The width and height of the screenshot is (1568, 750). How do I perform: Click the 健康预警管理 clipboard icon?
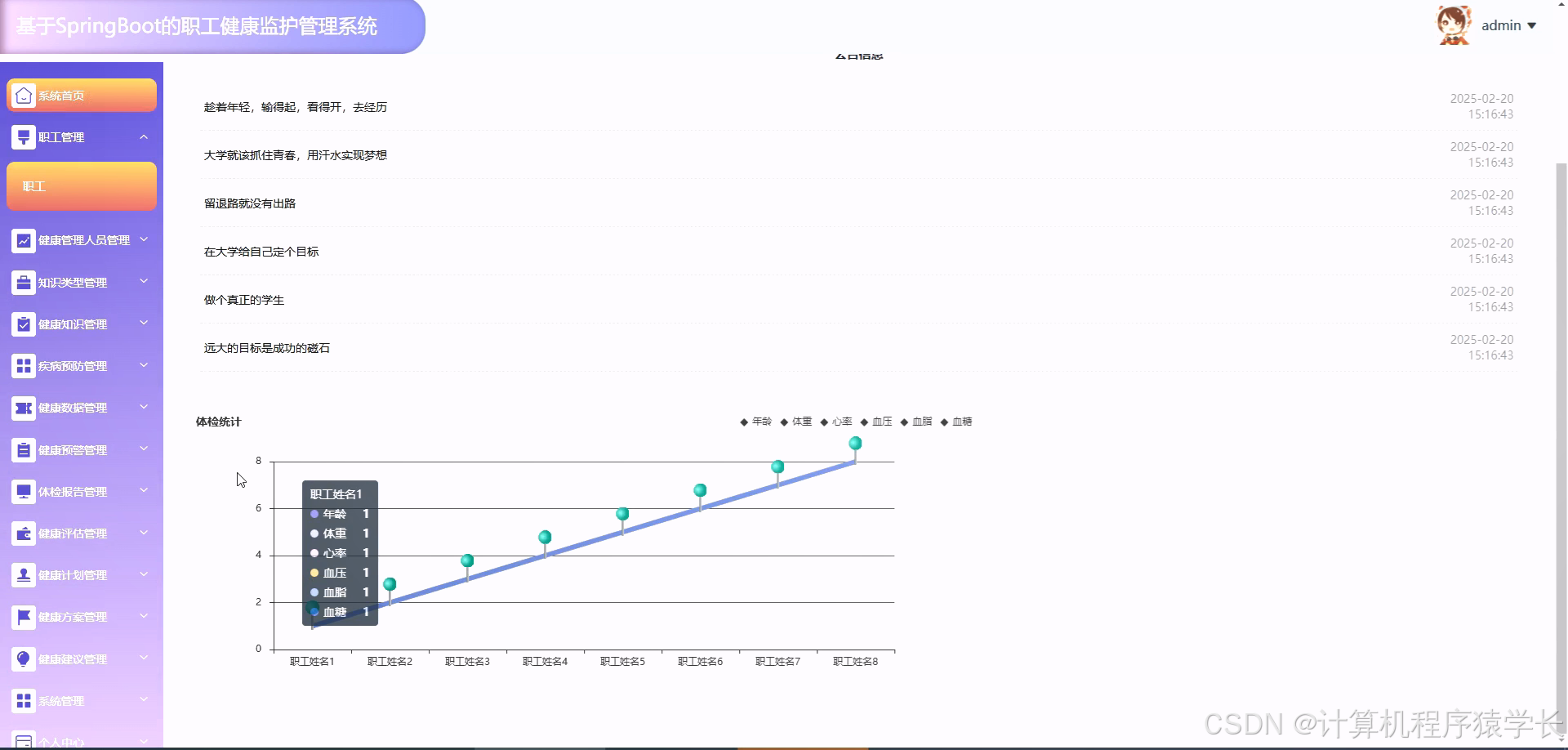click(24, 450)
